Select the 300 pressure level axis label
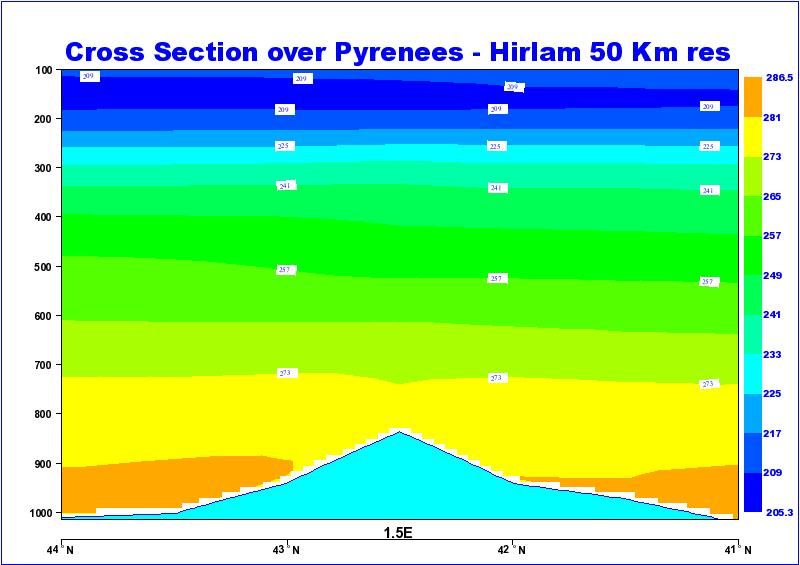 coord(44,168)
